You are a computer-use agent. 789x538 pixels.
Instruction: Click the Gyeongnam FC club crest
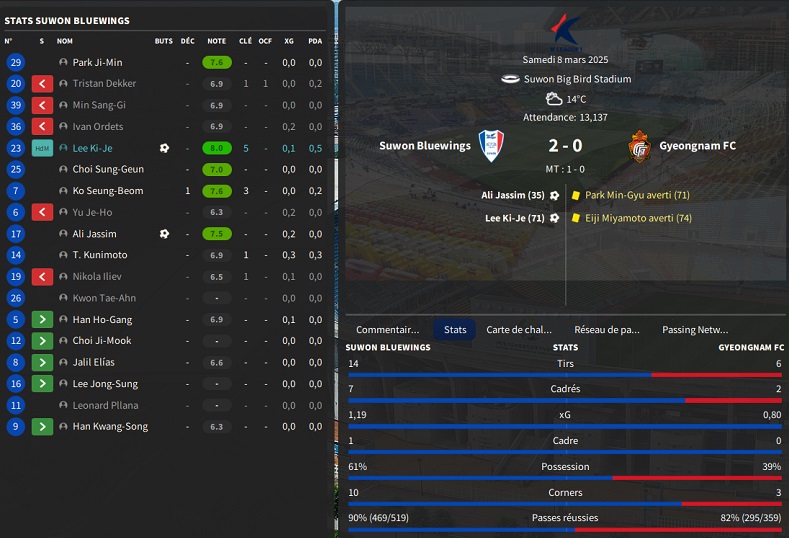[x=640, y=146]
